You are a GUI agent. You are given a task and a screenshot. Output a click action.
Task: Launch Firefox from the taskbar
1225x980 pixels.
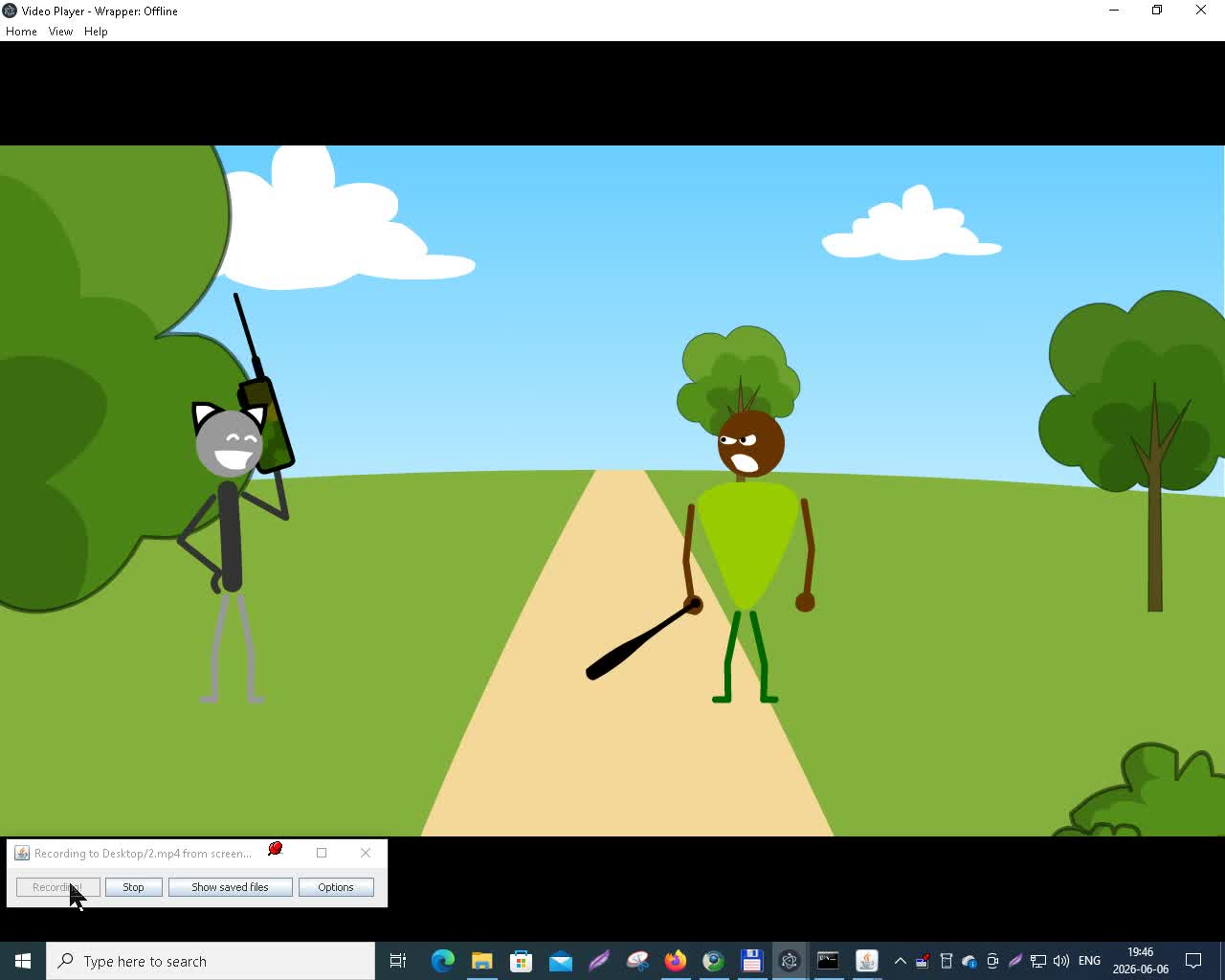(x=676, y=961)
